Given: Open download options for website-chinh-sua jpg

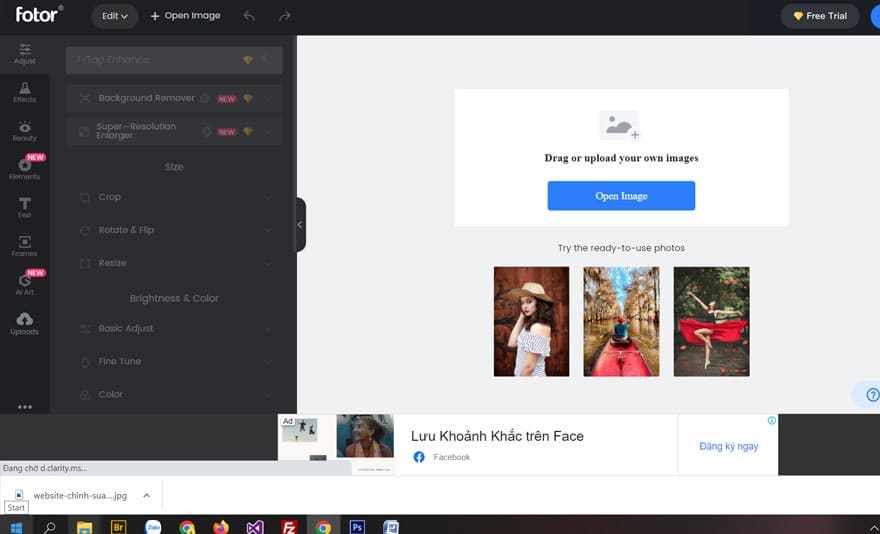Looking at the screenshot, I should [146, 495].
